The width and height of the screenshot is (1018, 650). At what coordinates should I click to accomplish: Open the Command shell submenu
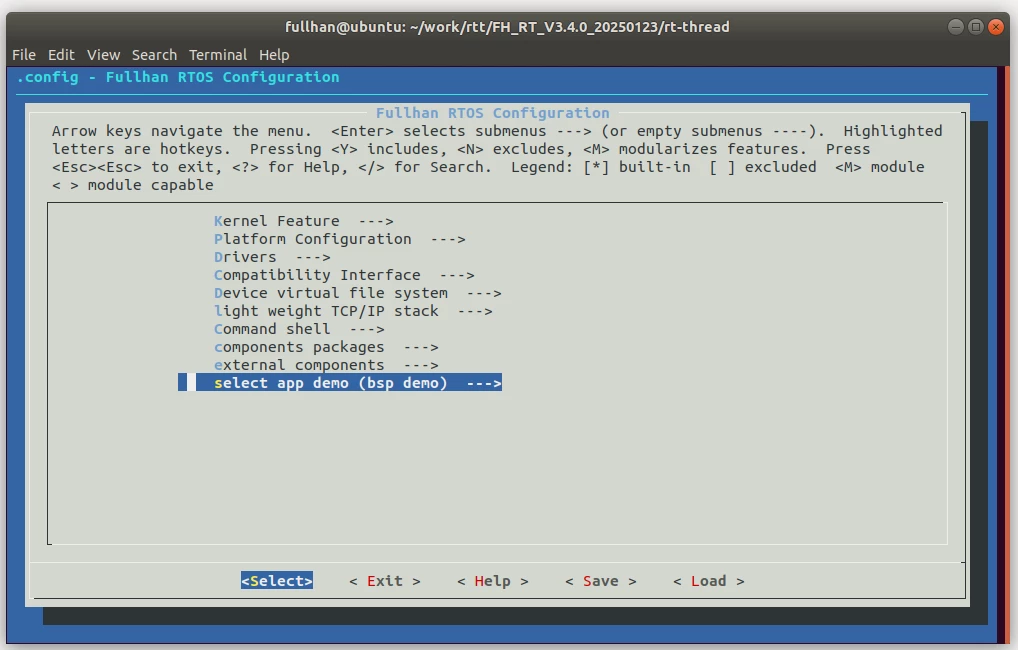tap(299, 329)
